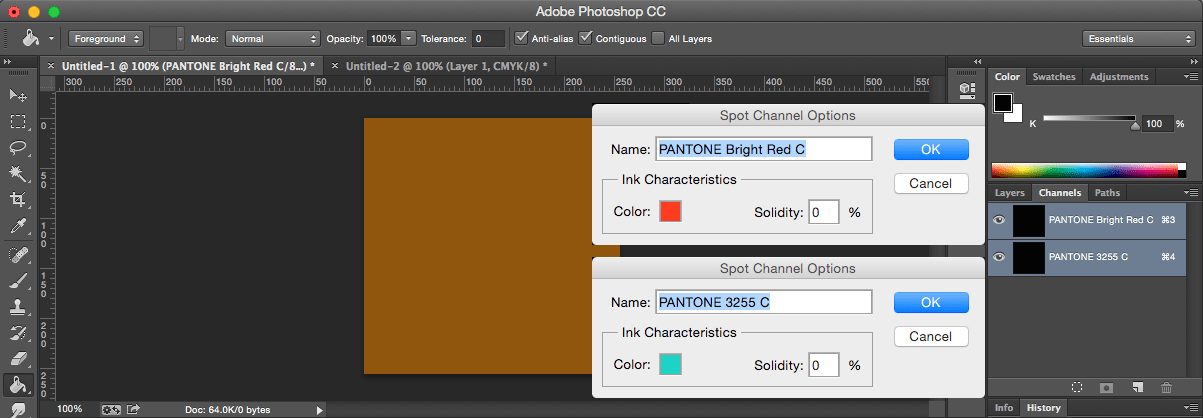
Task: Click Solidity field in Bright Red dialog
Action: 824,212
